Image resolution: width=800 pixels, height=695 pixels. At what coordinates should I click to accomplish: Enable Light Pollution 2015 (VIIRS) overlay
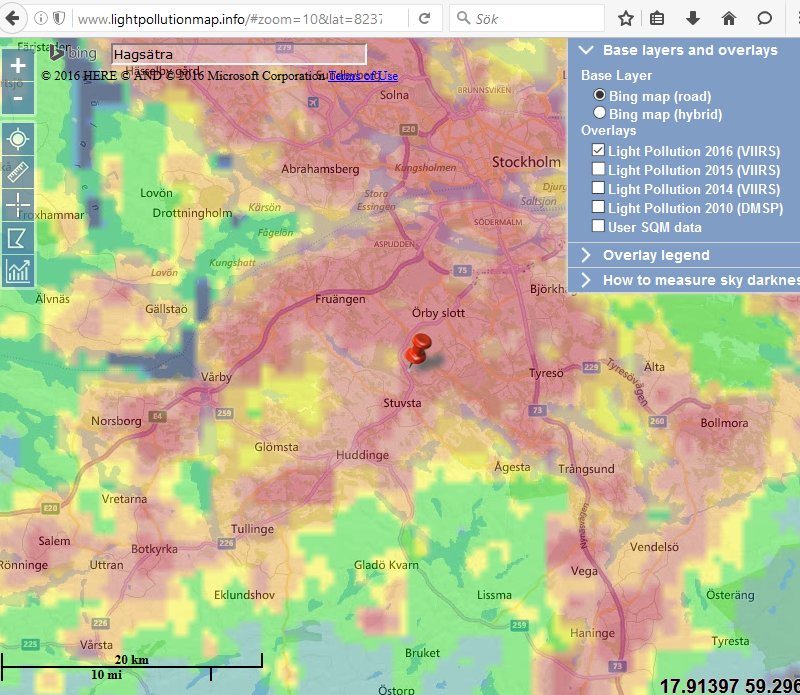(598, 170)
